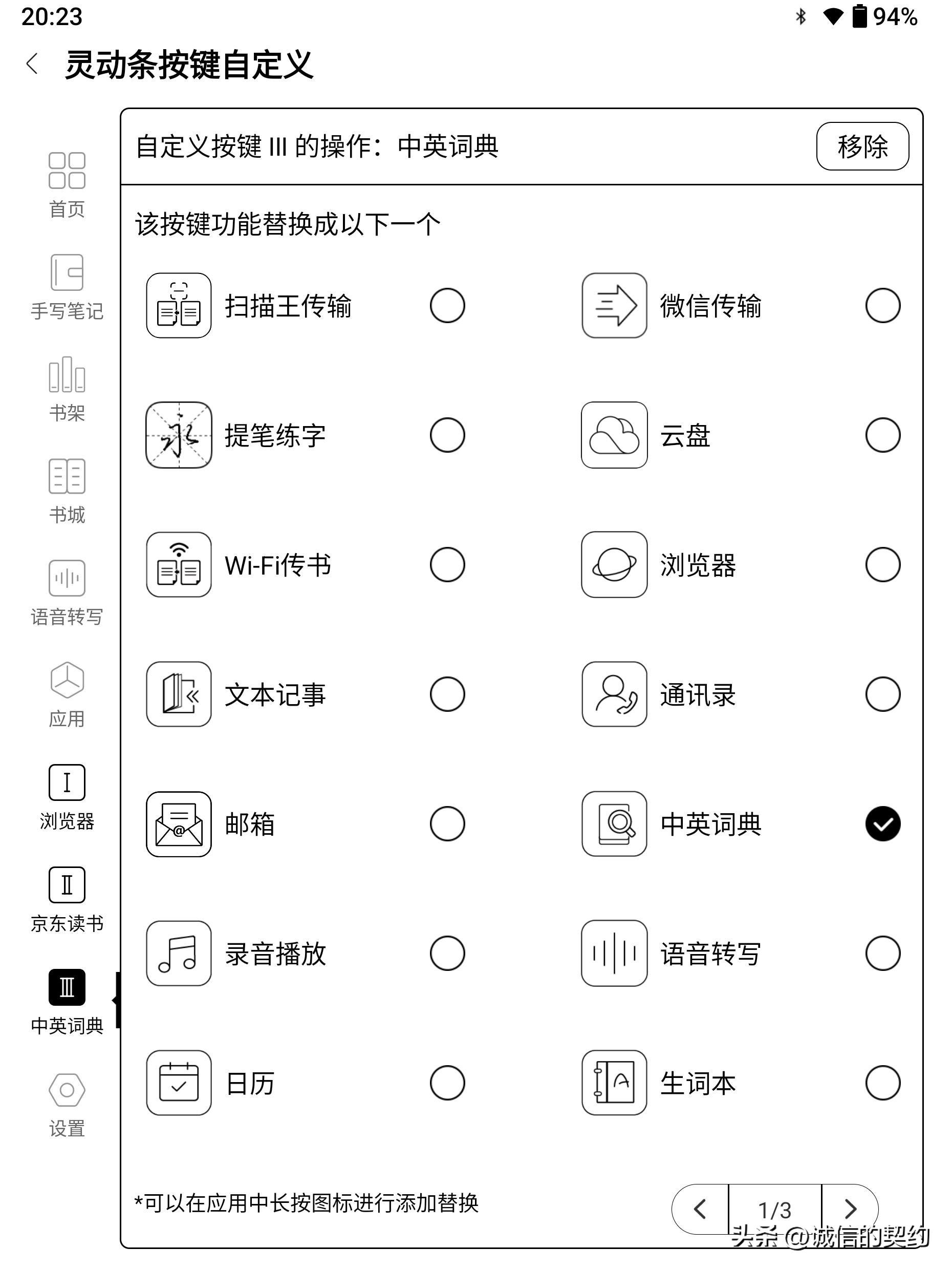
Task: Go to next page of functions
Action: click(x=850, y=1209)
